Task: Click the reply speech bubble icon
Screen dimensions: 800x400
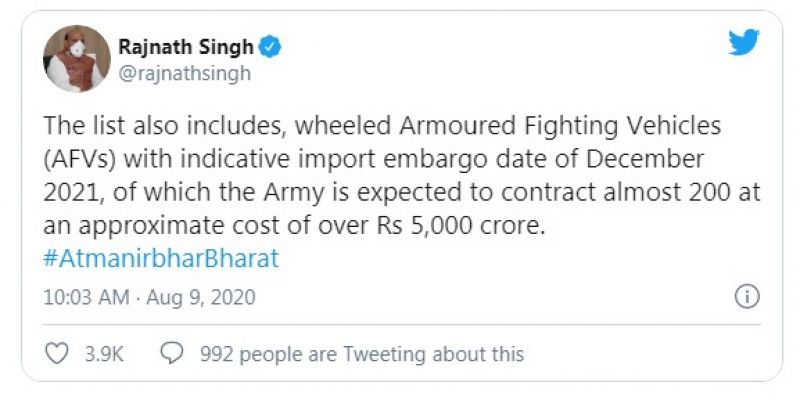Action: (x=173, y=353)
